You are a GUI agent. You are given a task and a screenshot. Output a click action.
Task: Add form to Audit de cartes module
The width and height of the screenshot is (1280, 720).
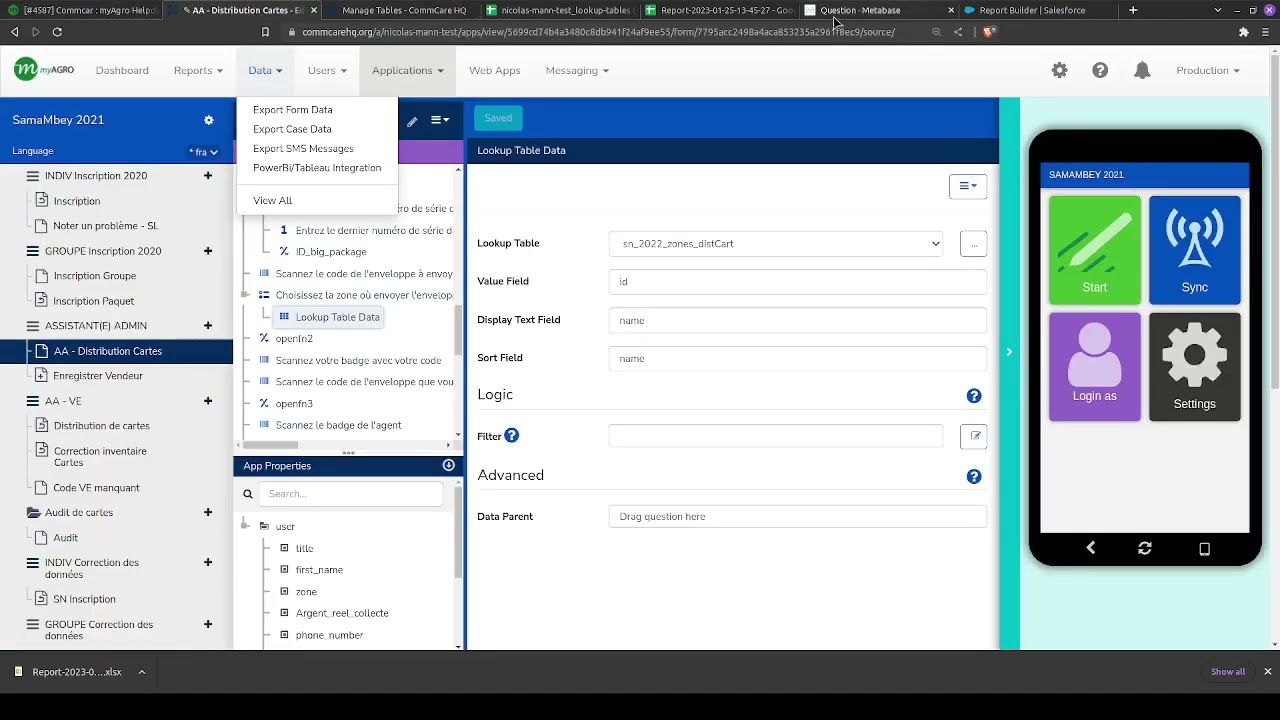click(x=208, y=512)
